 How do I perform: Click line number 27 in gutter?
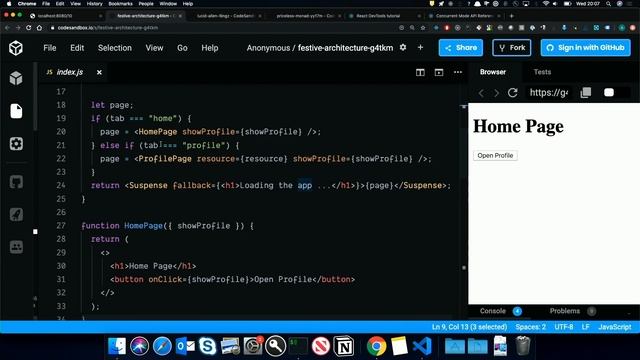pyautogui.click(x=61, y=226)
